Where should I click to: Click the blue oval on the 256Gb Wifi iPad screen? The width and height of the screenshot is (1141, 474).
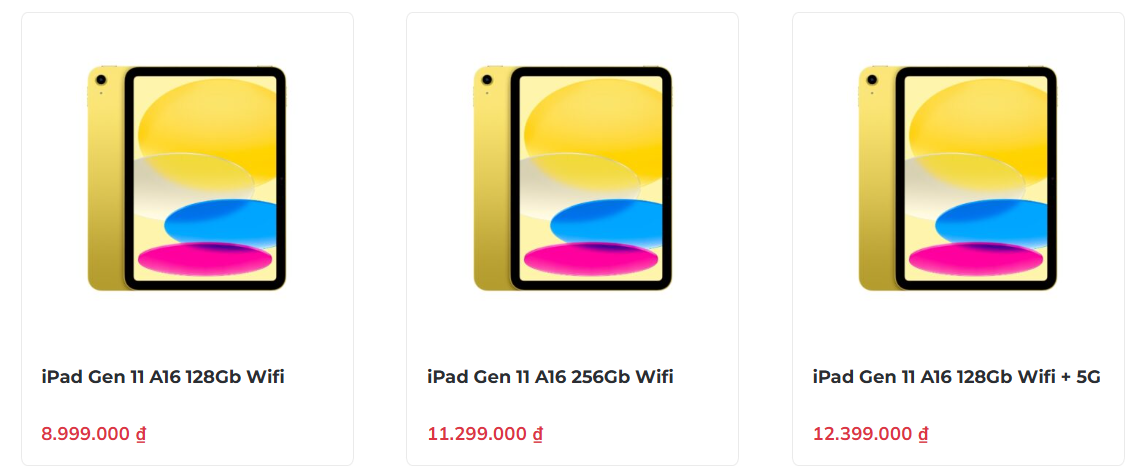[607, 222]
